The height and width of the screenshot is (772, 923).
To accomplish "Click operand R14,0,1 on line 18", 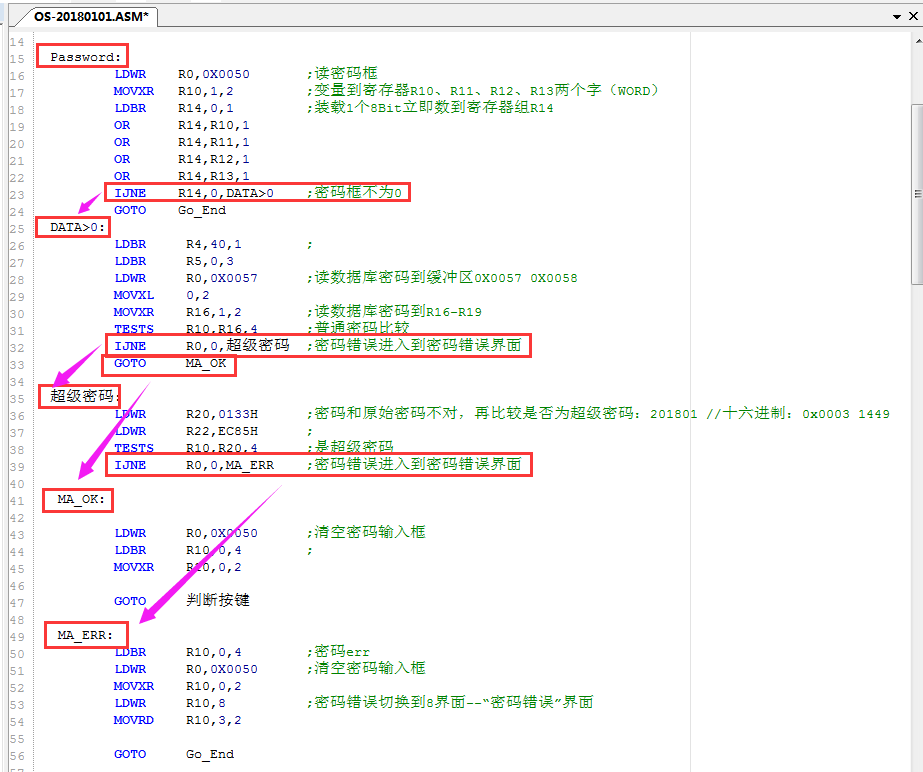I will point(205,108).
